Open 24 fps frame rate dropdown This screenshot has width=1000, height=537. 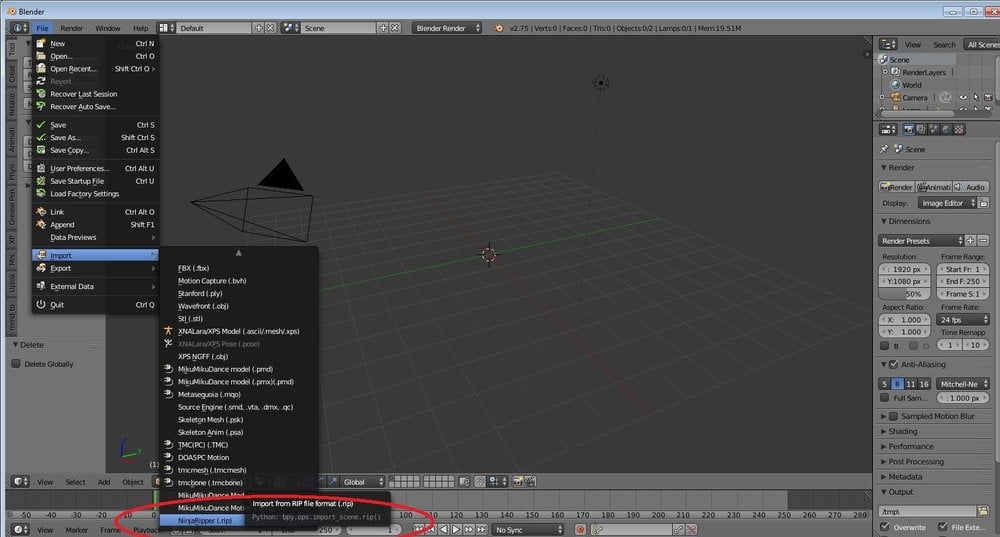point(963,320)
